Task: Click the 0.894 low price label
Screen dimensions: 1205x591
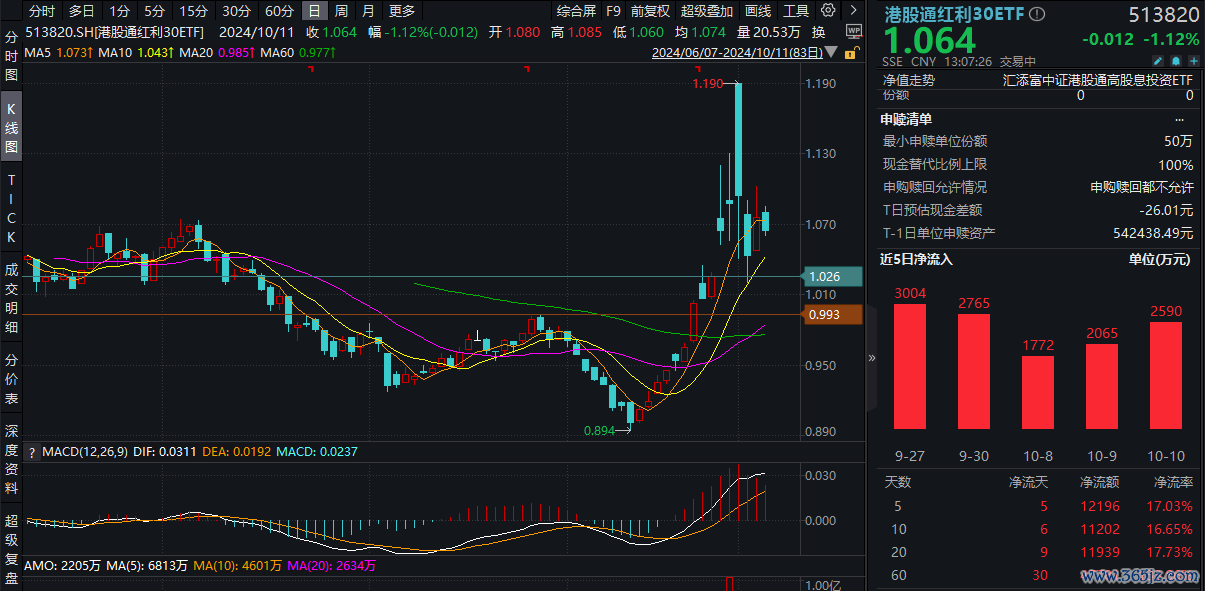Action: pos(600,431)
